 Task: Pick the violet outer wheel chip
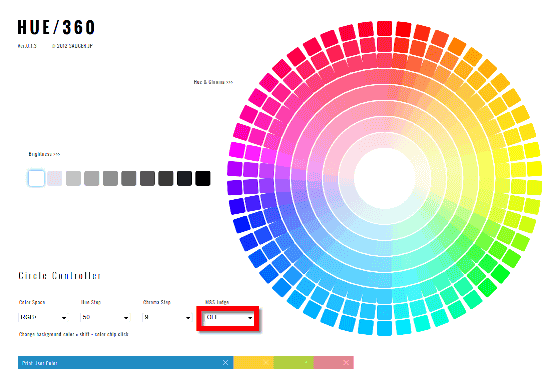(235, 187)
